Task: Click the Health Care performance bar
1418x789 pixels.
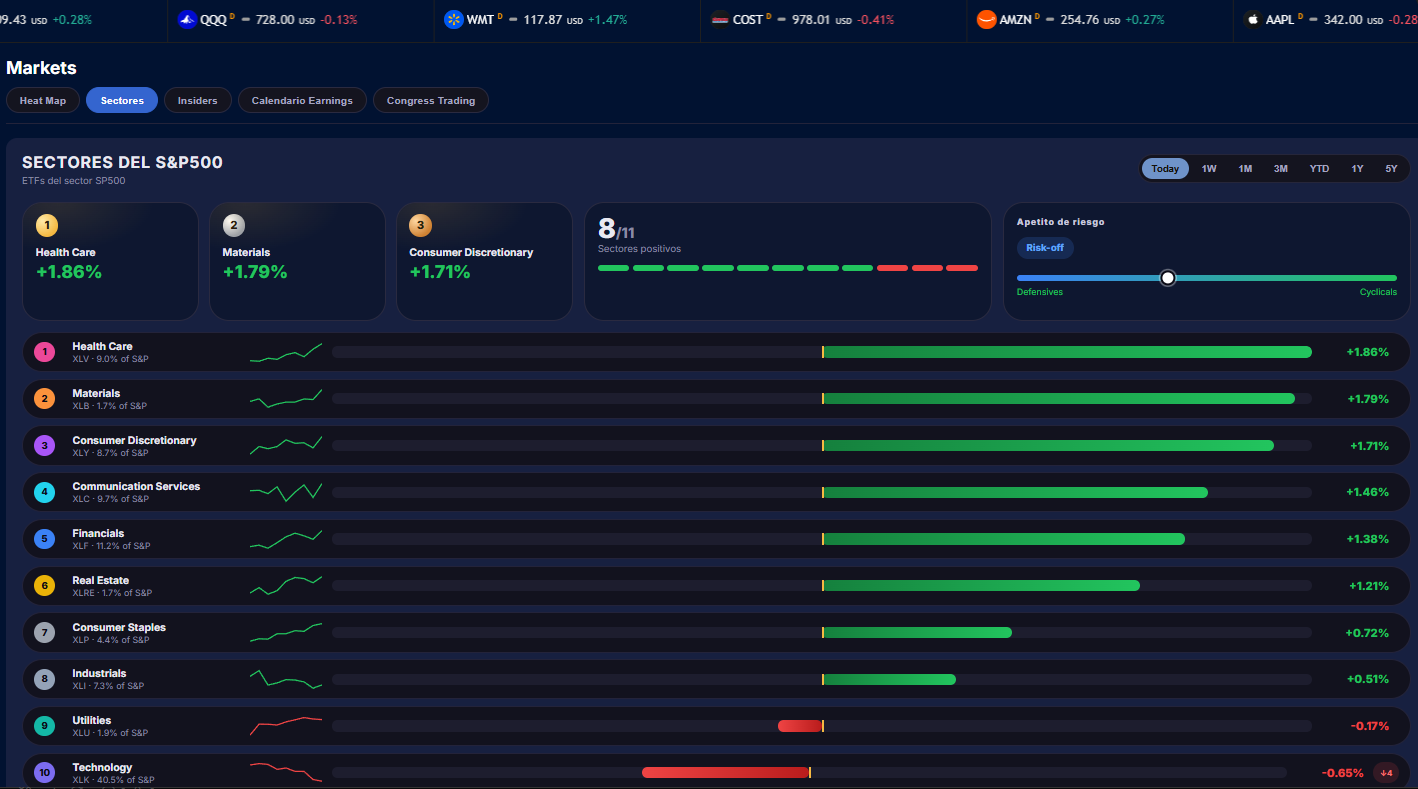Action: click(821, 352)
